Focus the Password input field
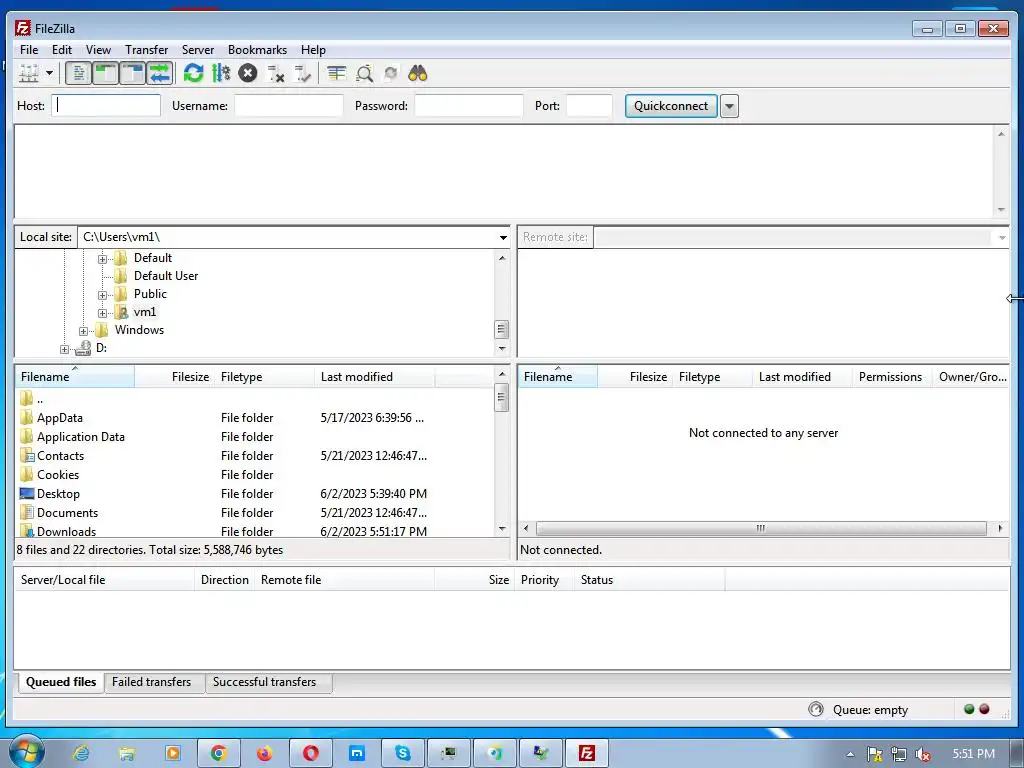This screenshot has width=1024, height=768. tap(469, 106)
